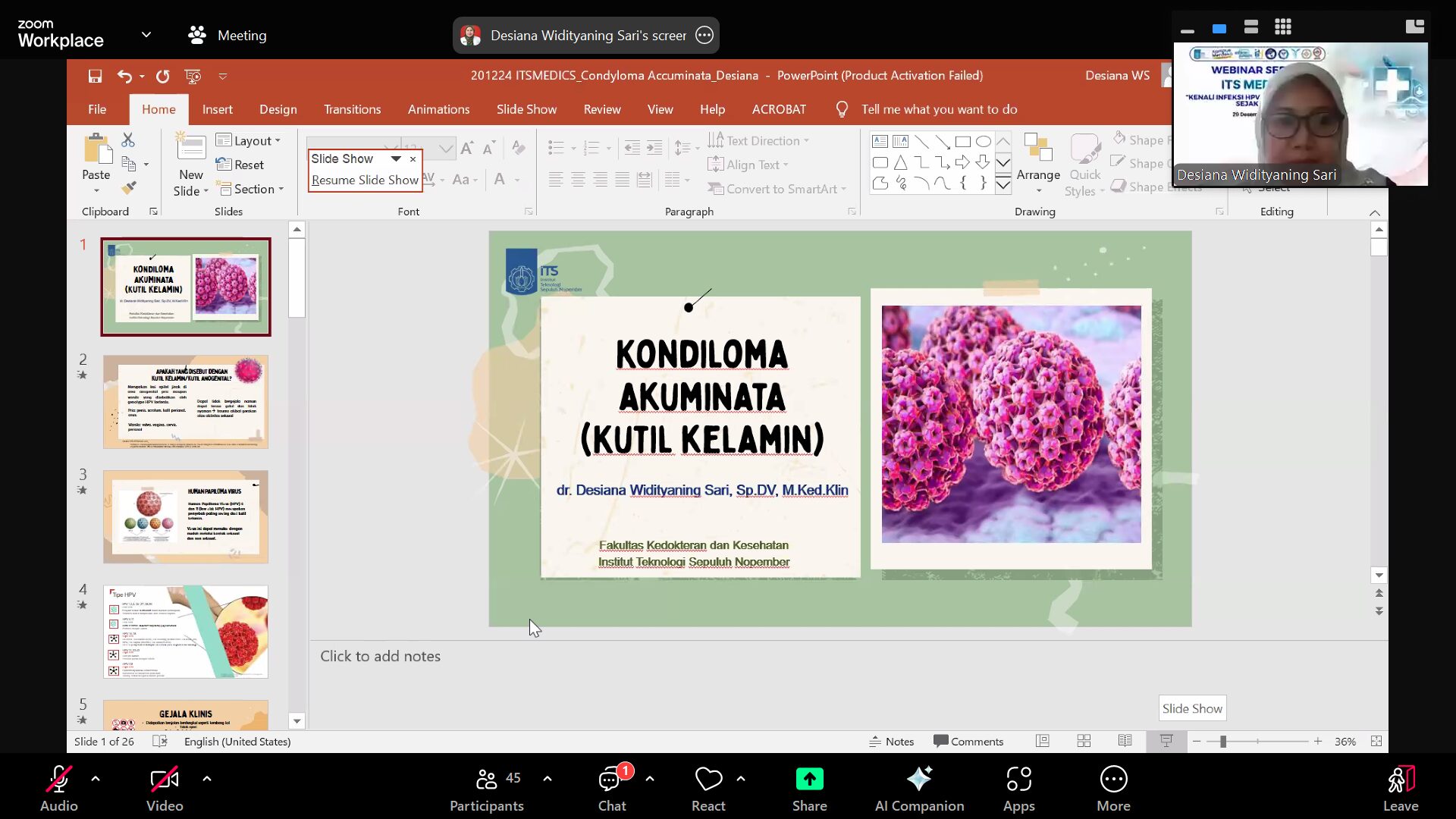Expand the Layout dropdown

point(249,140)
